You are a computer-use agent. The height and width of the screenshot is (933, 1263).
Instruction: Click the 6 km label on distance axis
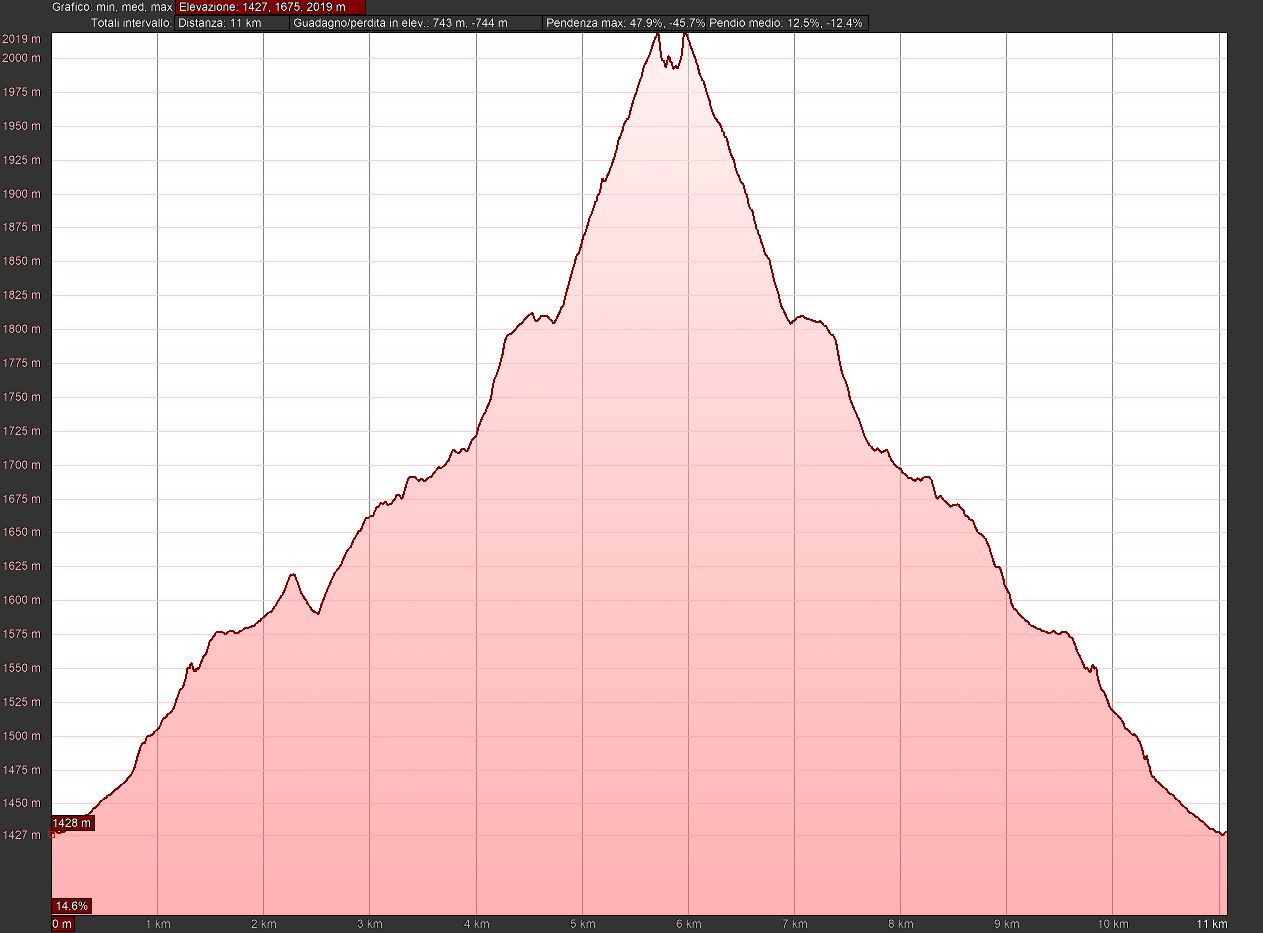click(688, 924)
